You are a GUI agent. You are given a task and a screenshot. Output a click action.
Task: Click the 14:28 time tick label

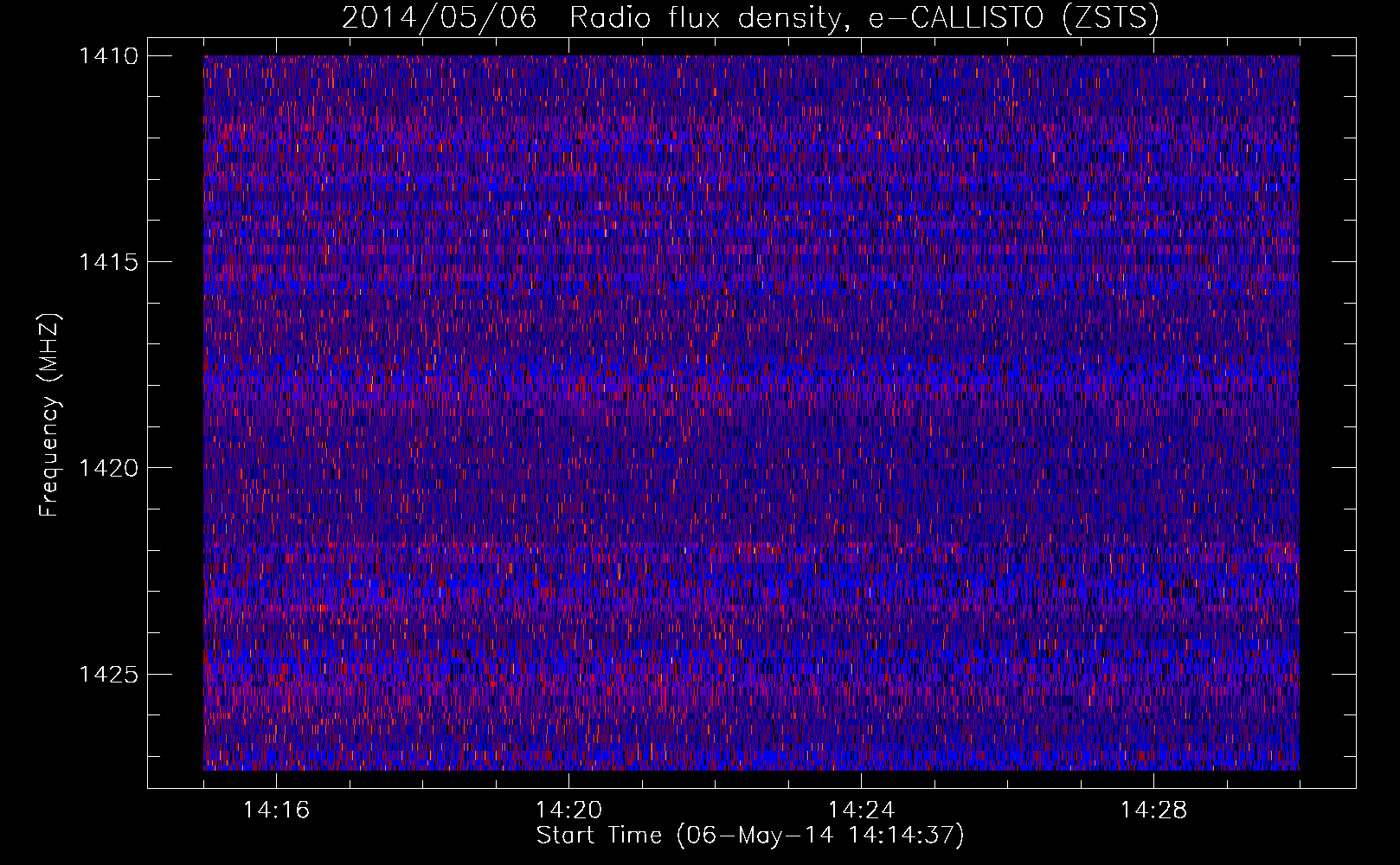[x=1153, y=811]
